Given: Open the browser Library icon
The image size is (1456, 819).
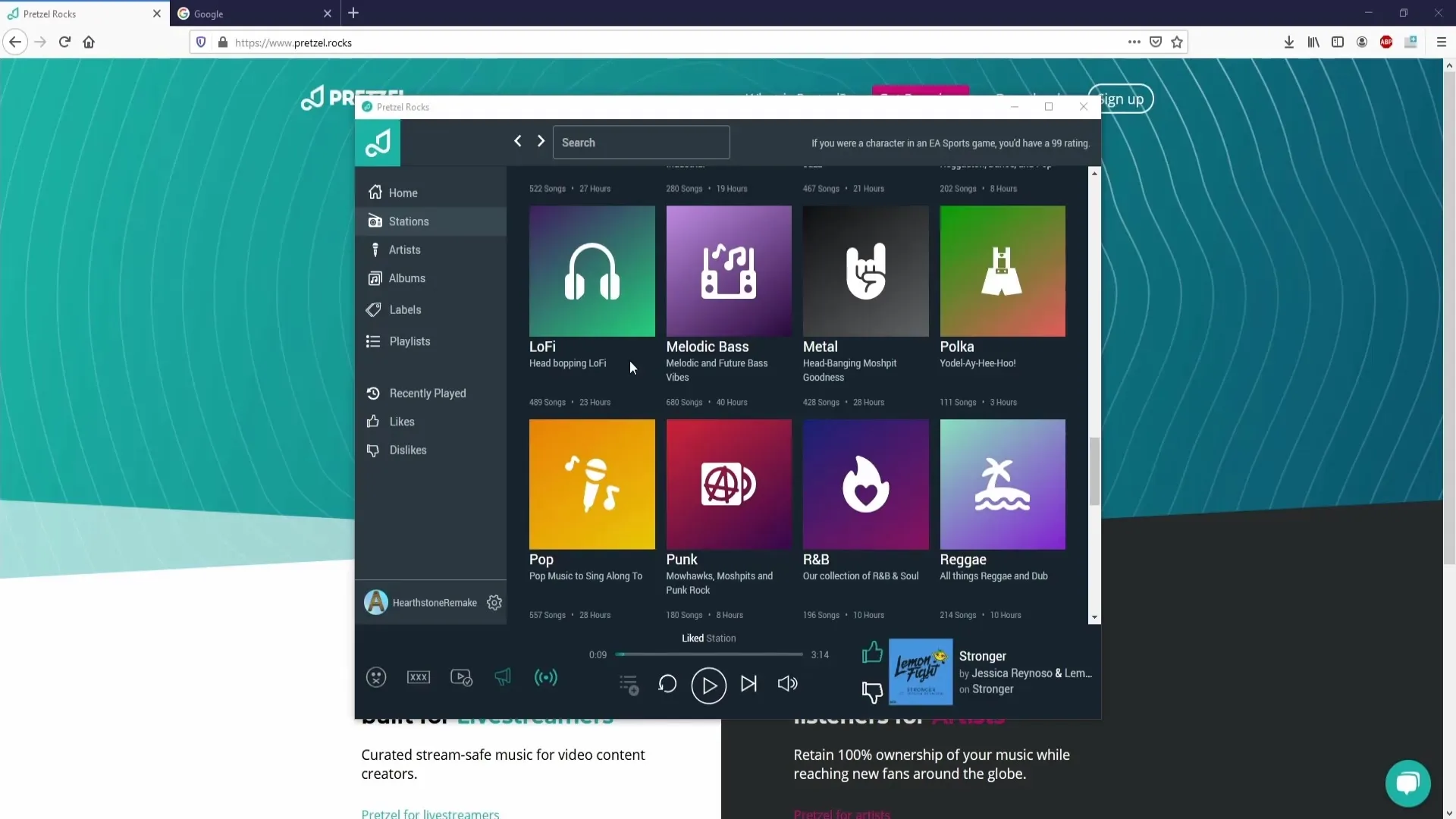Looking at the screenshot, I should point(1313,42).
